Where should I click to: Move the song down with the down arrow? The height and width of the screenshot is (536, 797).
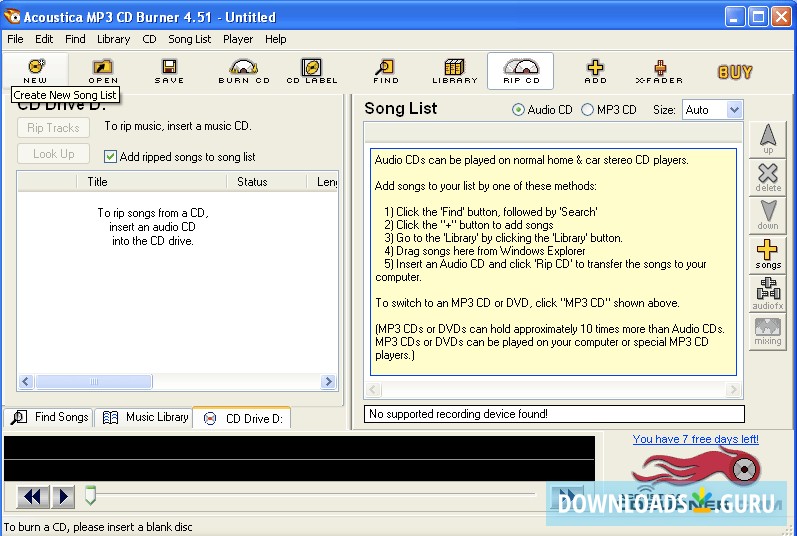pyautogui.click(x=768, y=215)
